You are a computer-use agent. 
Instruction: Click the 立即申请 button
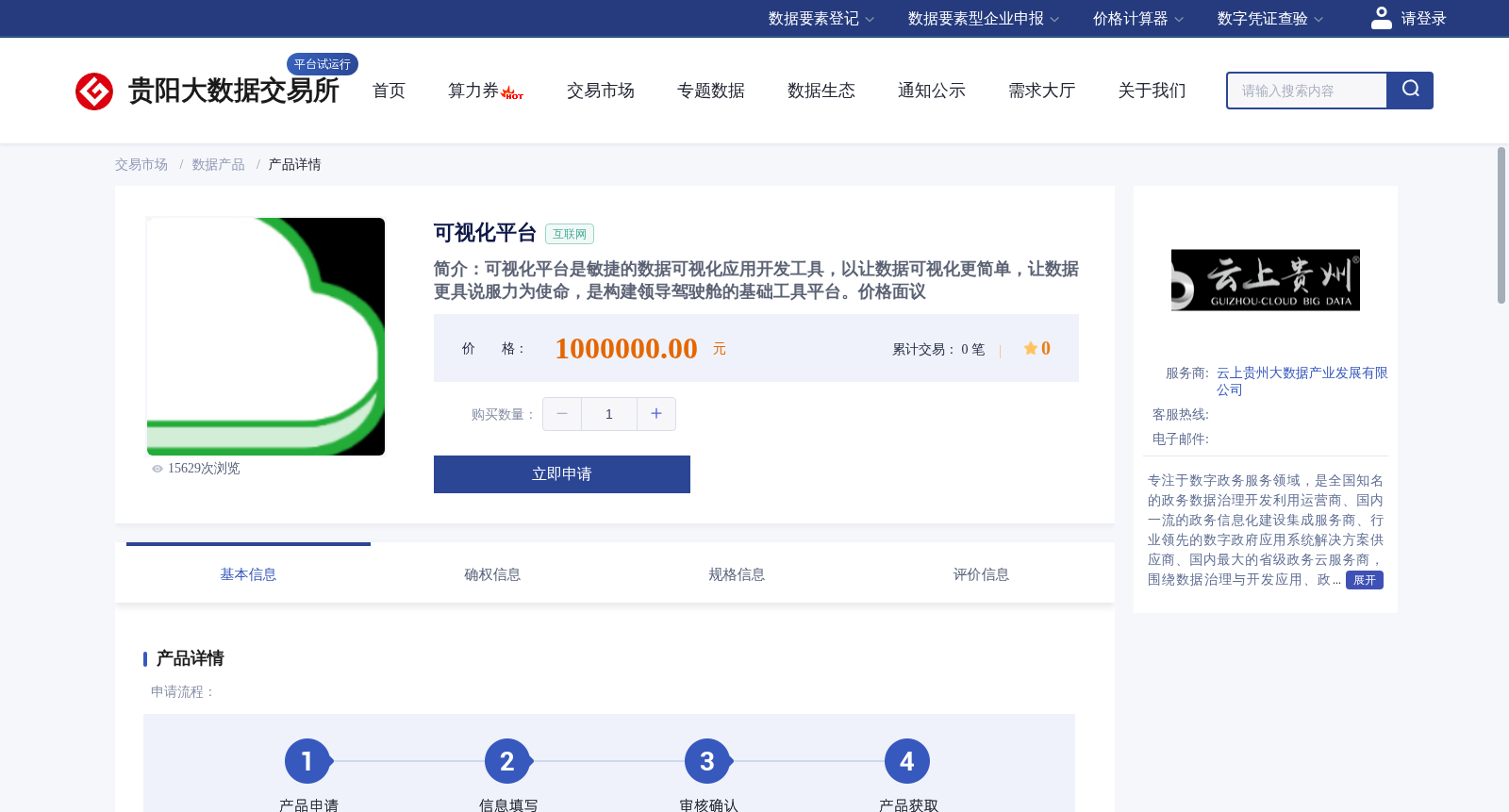point(562,474)
